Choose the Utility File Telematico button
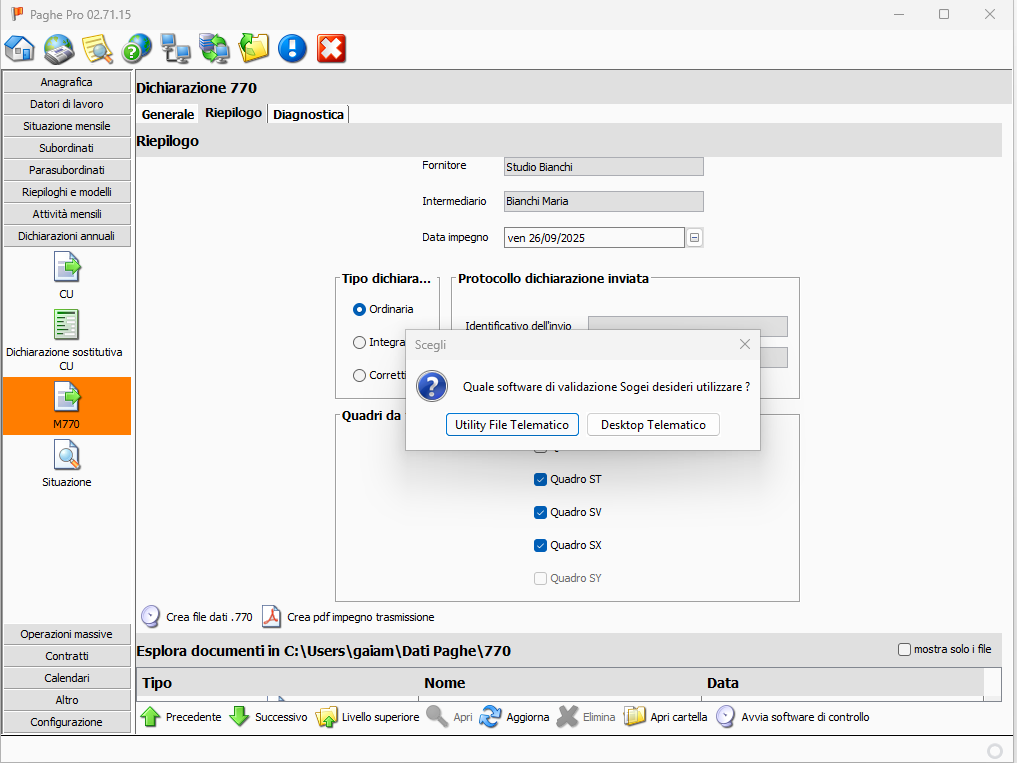1017x763 pixels. (x=512, y=425)
